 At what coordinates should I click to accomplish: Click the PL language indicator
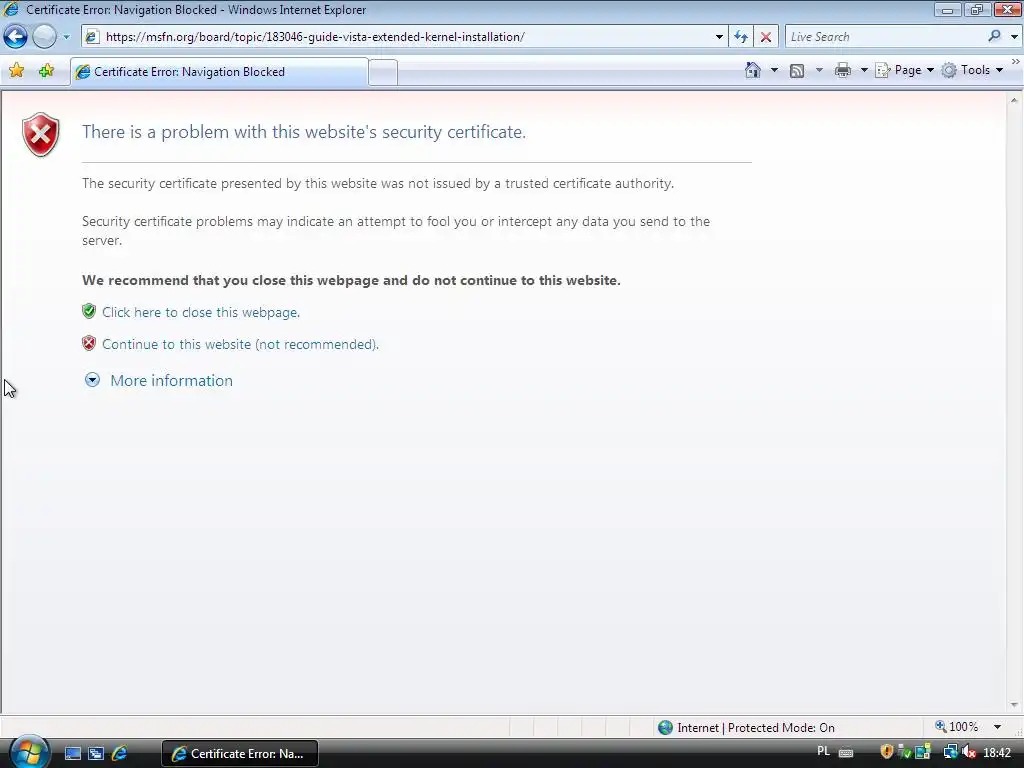(824, 752)
